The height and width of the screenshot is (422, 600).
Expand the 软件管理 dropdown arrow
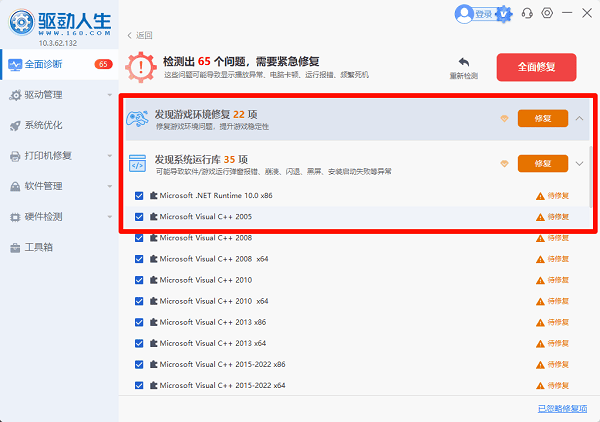click(110, 186)
